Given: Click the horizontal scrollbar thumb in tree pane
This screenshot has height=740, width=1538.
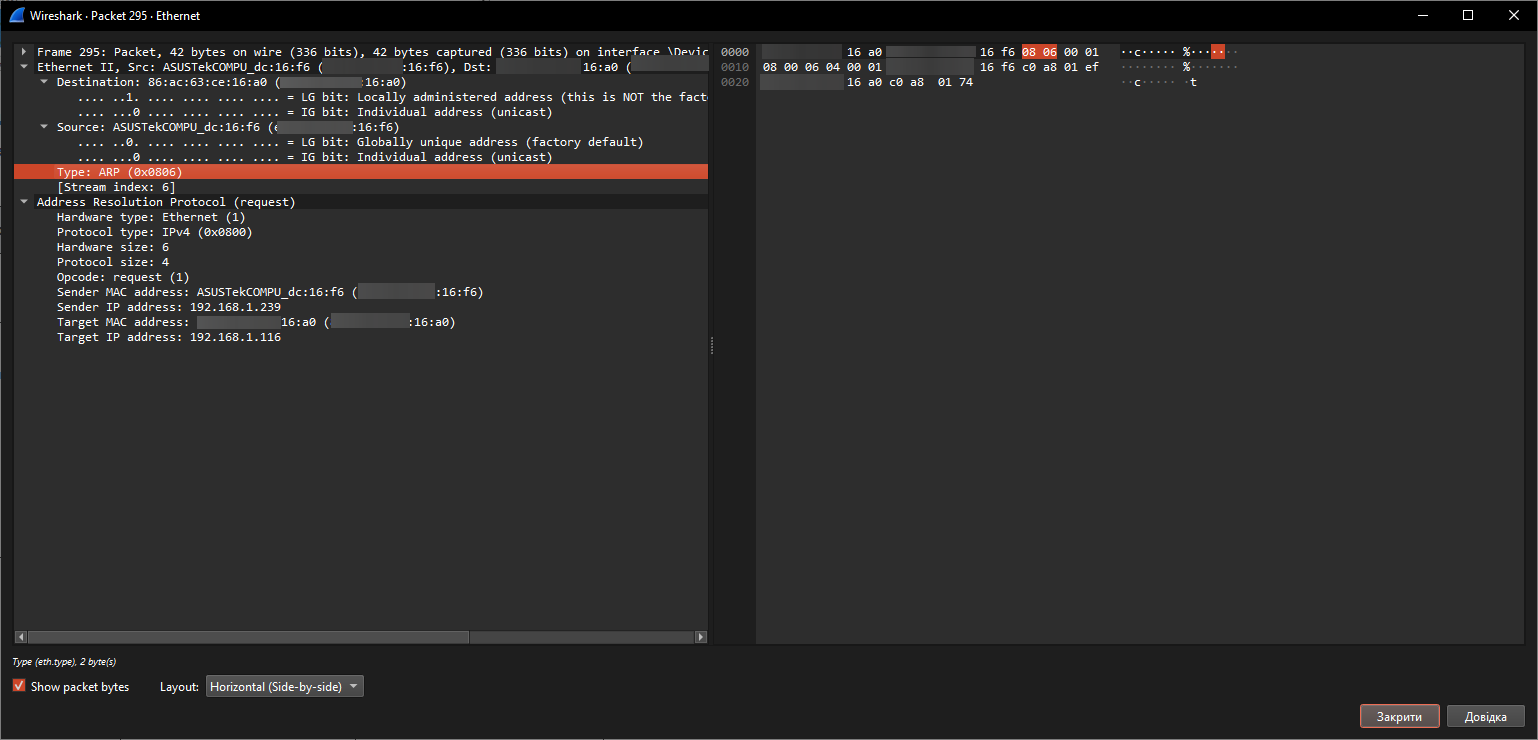Looking at the screenshot, I should pyautogui.click(x=248, y=637).
